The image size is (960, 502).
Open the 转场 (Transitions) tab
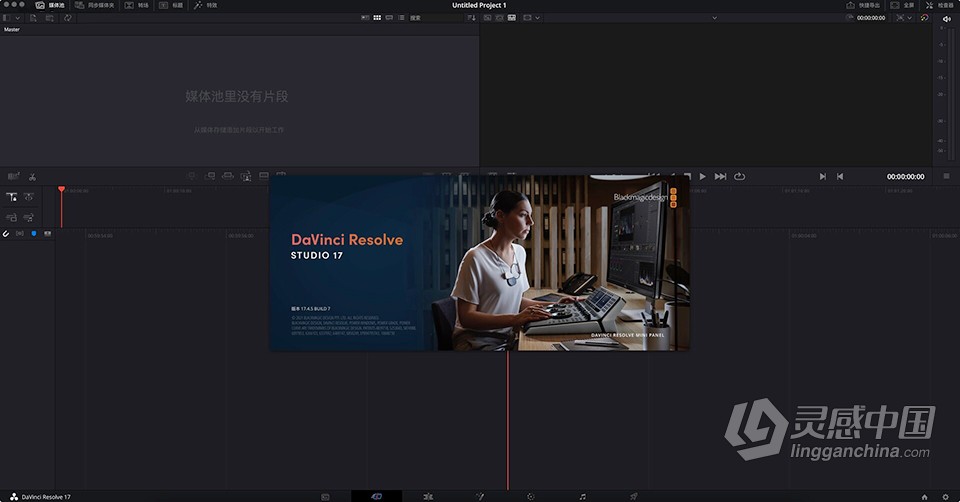click(x=137, y=5)
